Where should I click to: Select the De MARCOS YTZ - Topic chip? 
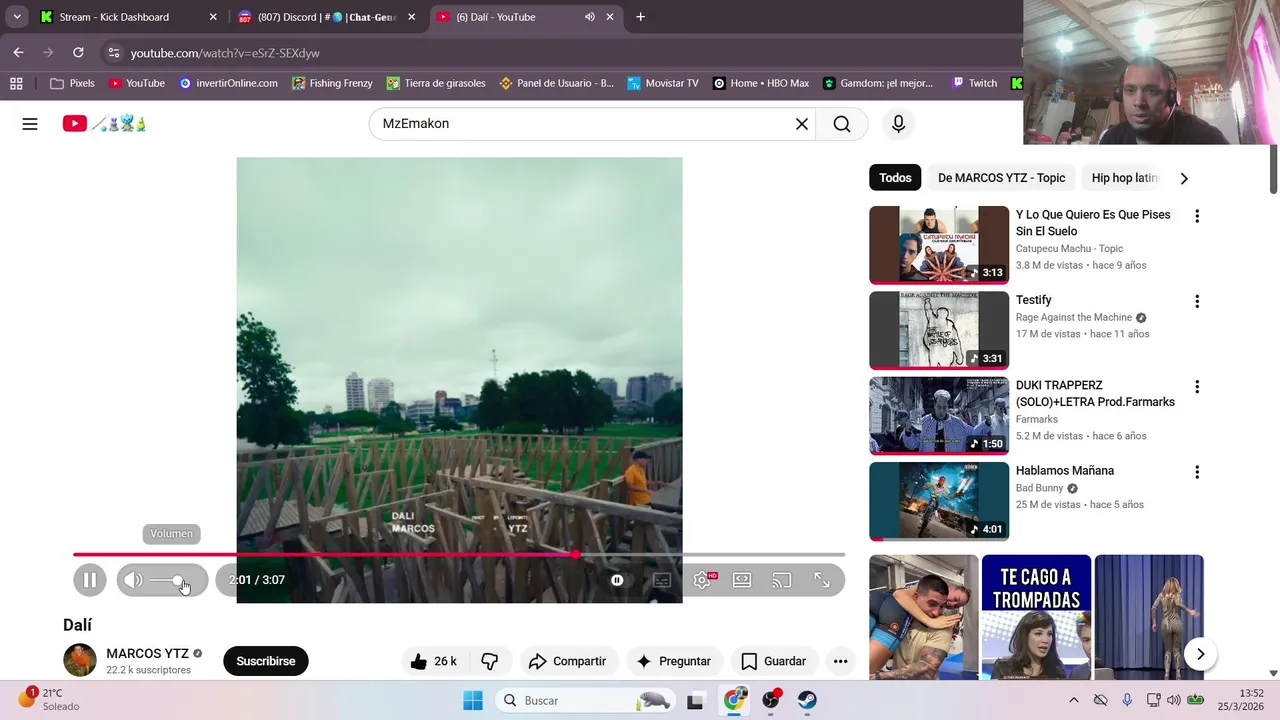point(1001,178)
